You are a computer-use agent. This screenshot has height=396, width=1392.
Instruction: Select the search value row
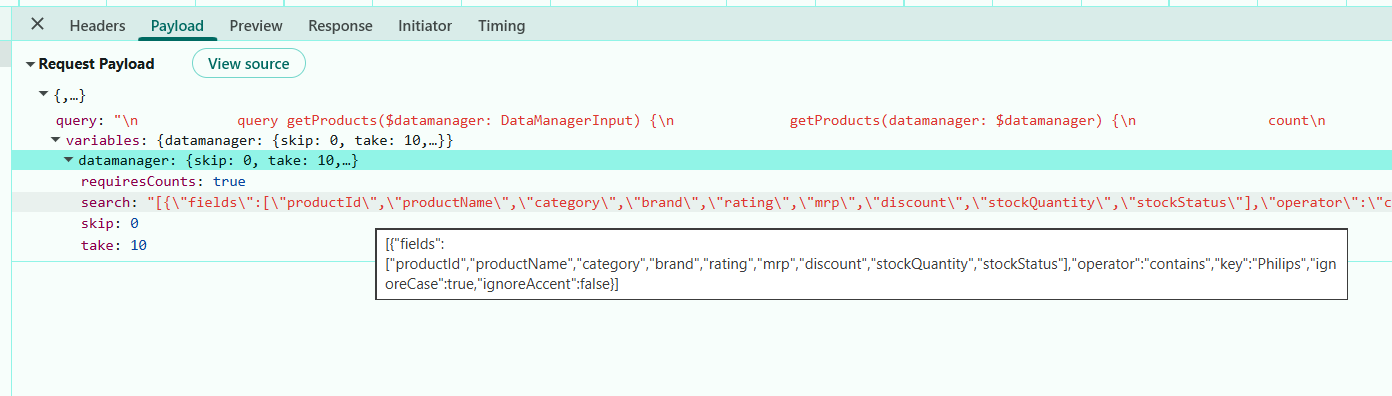(702, 203)
